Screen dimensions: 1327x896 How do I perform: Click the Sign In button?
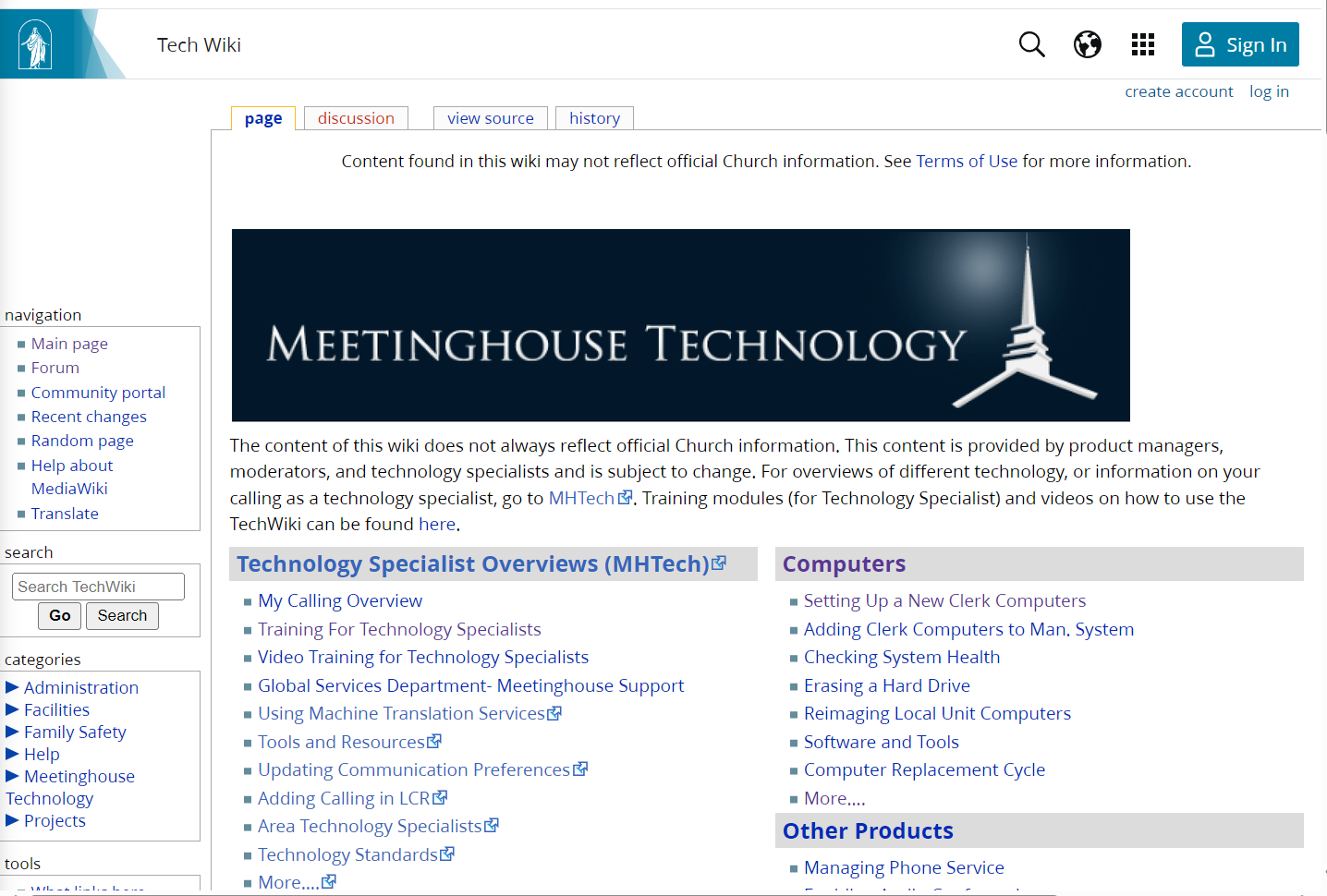1240,44
